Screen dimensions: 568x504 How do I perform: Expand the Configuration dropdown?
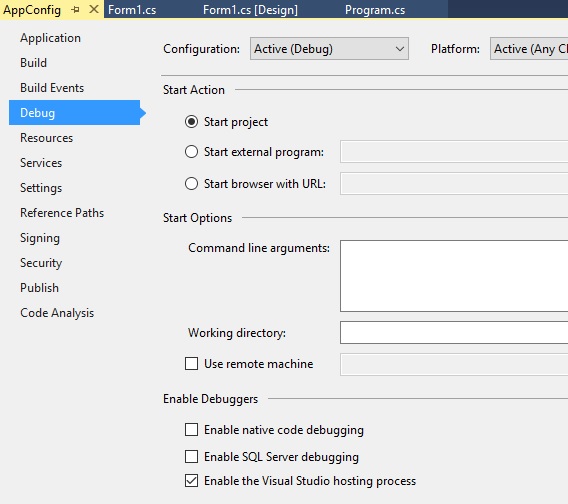click(x=329, y=49)
